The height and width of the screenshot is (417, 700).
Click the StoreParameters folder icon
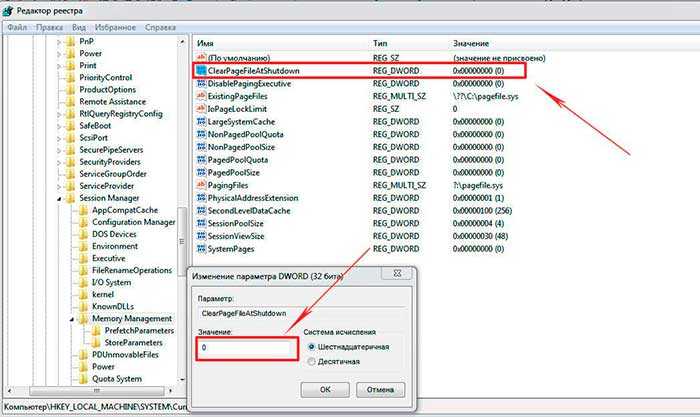96,343
